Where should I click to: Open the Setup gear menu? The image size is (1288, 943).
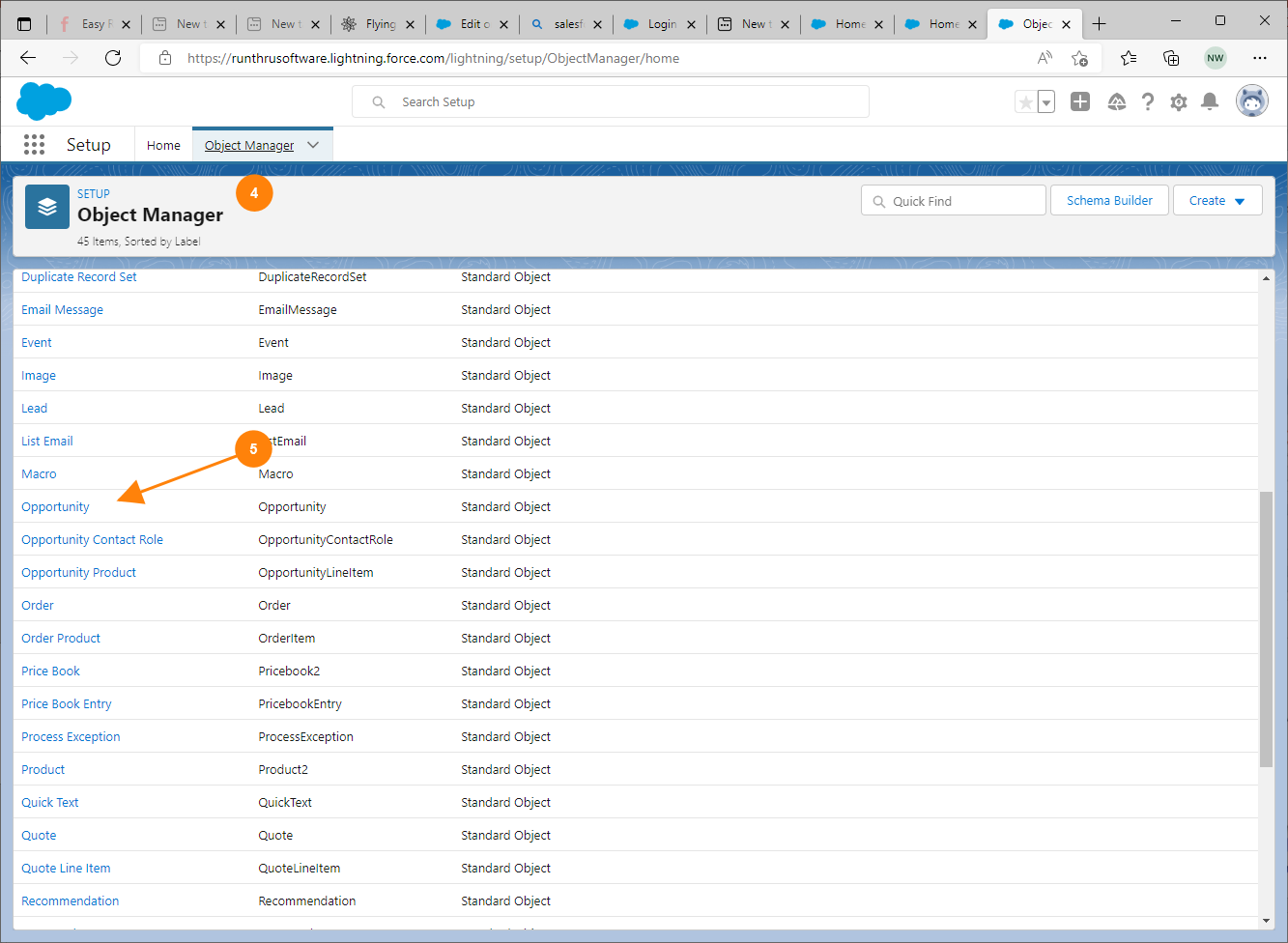point(1178,101)
